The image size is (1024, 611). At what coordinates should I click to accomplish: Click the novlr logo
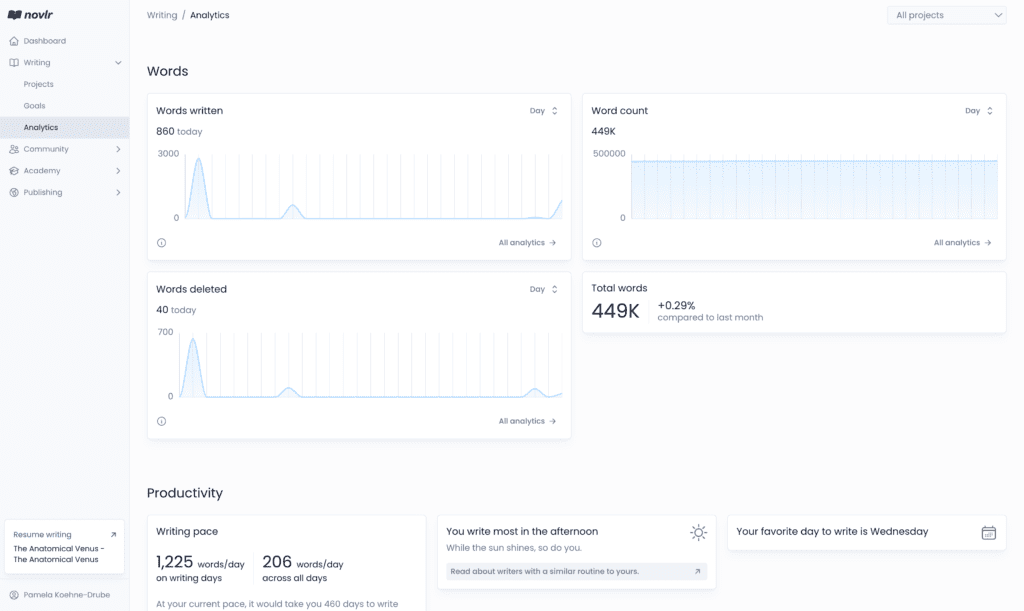coord(30,14)
